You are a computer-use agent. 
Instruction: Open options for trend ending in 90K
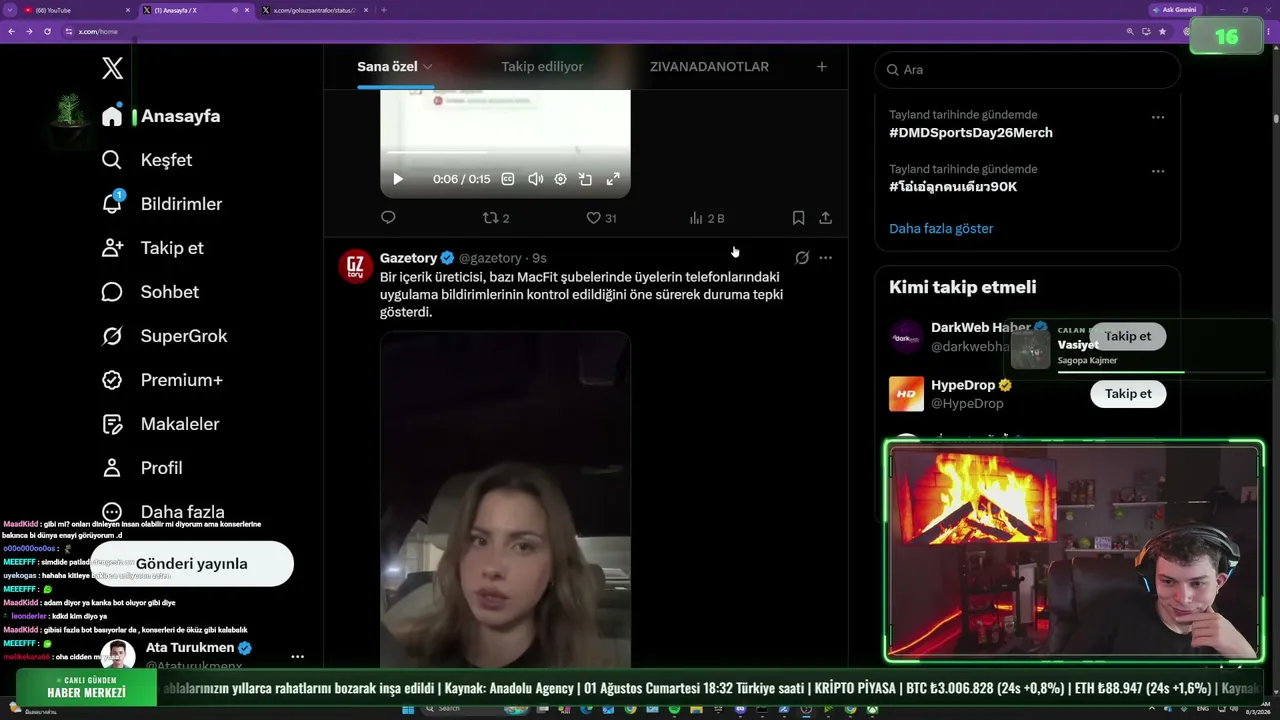[1158, 171]
